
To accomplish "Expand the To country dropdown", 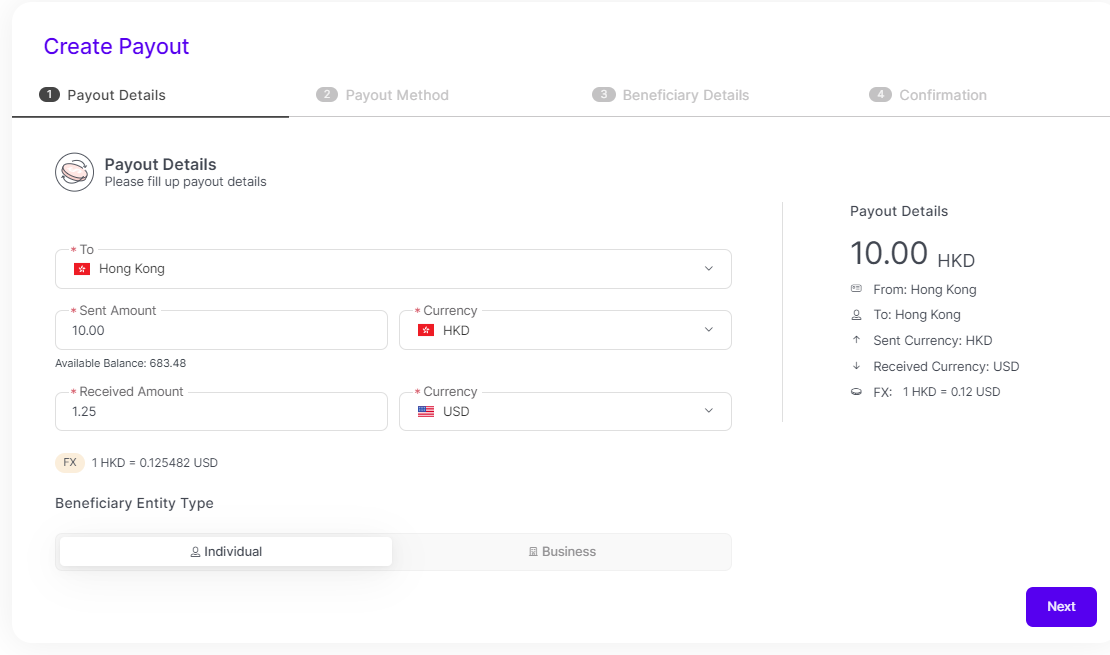I will point(708,269).
